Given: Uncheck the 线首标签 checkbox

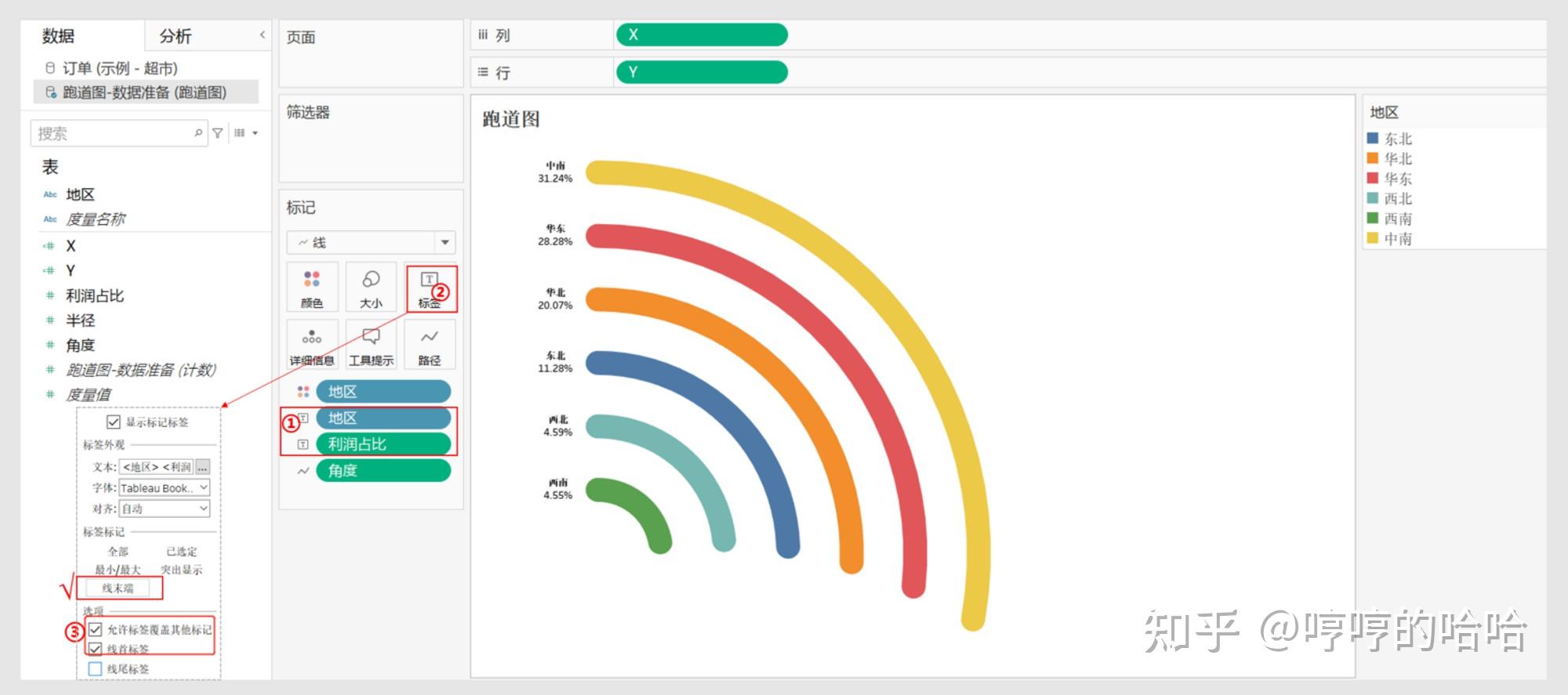Looking at the screenshot, I should click(x=96, y=649).
